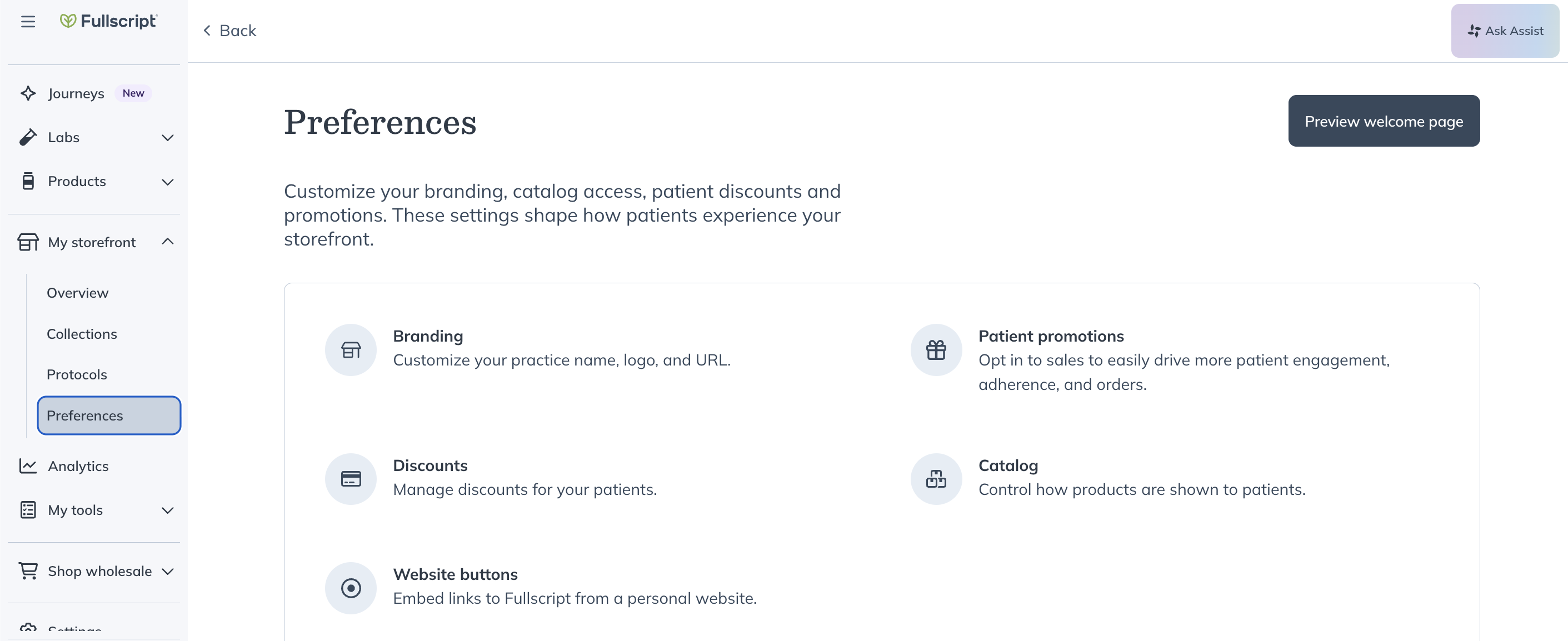The image size is (1568, 641).
Task: Go back using the Back link
Action: click(229, 31)
